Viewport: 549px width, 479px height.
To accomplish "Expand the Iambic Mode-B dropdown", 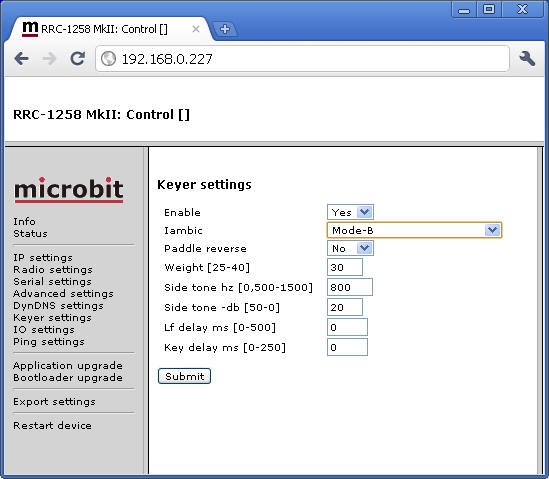I will coord(414,230).
